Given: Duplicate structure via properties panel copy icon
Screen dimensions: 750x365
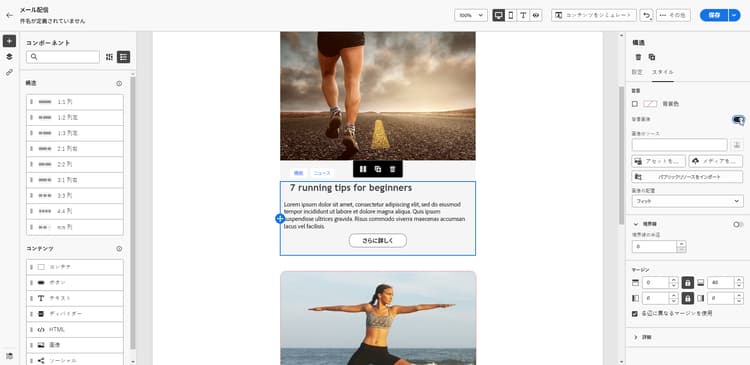Looking at the screenshot, I should tap(651, 57).
